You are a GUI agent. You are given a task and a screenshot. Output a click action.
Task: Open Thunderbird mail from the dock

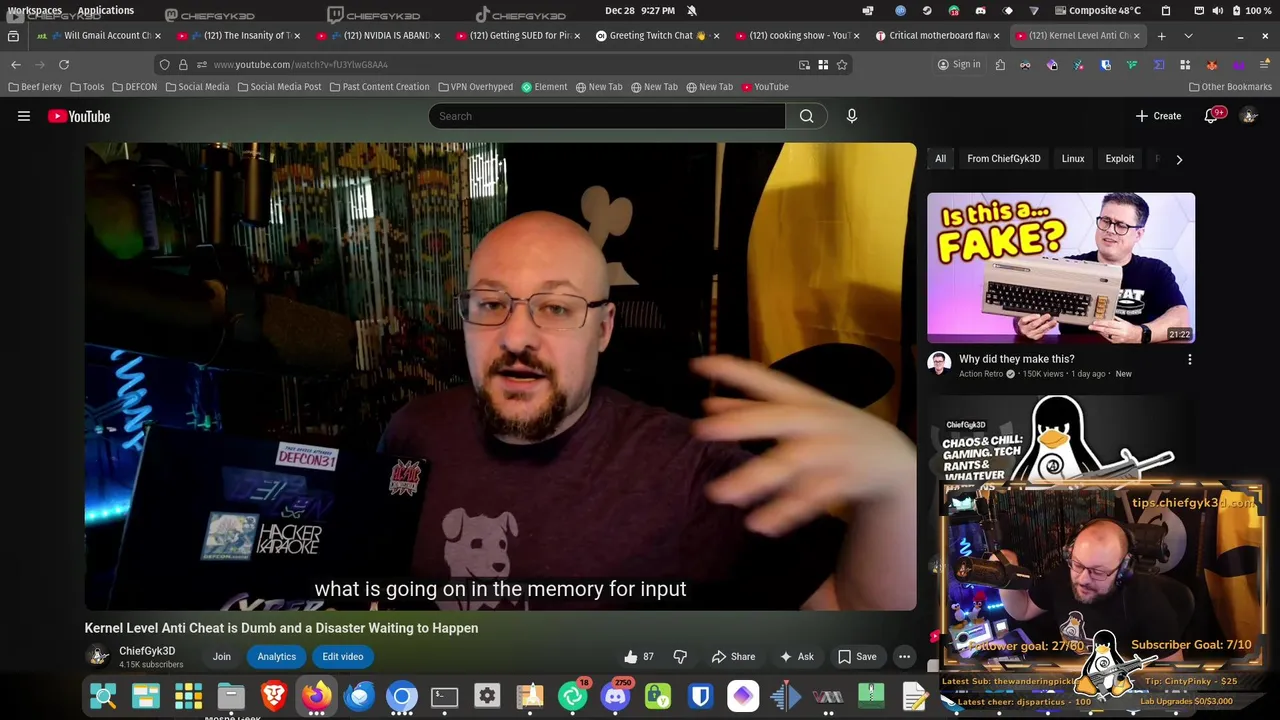point(359,696)
